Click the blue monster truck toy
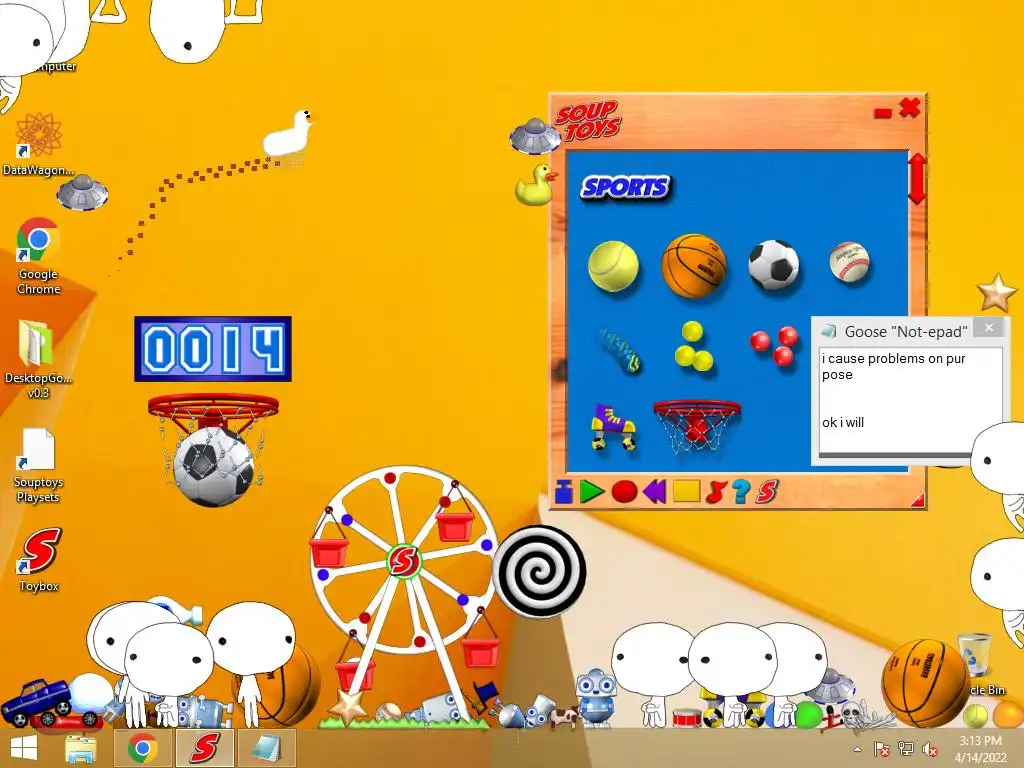Screen dimensions: 1024x768 coord(37,701)
